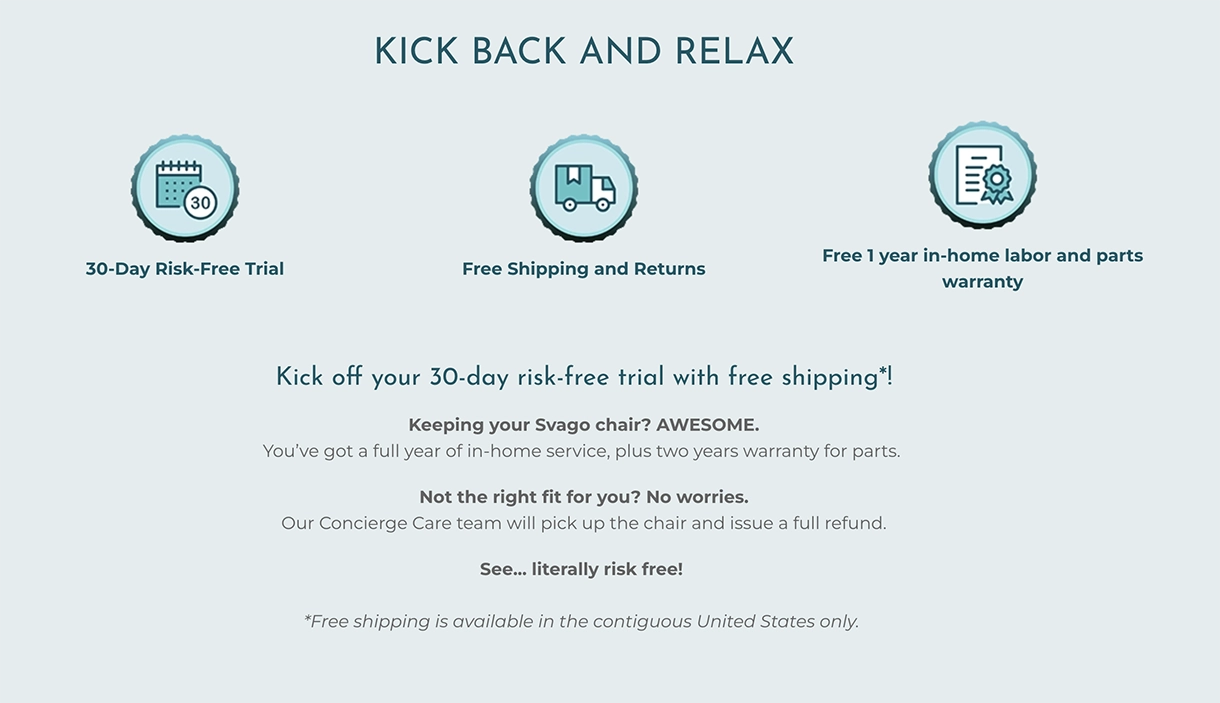Screen dimensions: 1220x703
Task: Click the "See... literally risk free!" line
Action: [581, 569]
